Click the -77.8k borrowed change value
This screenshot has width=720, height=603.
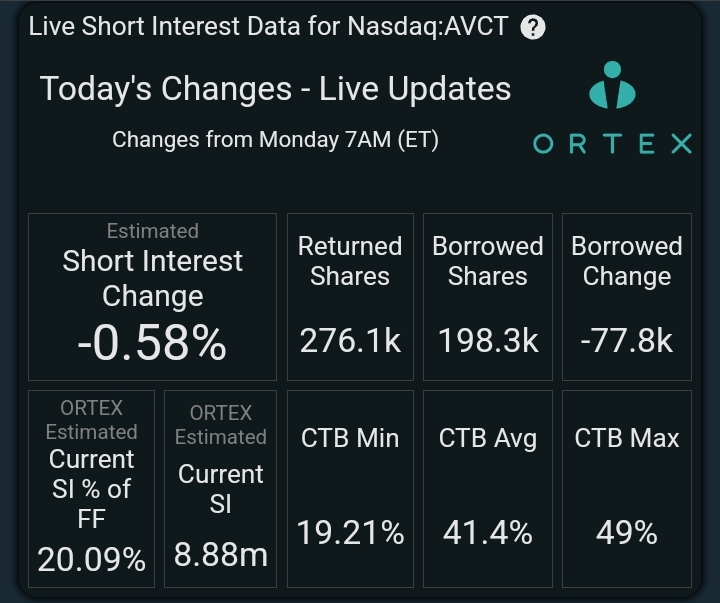pos(626,342)
